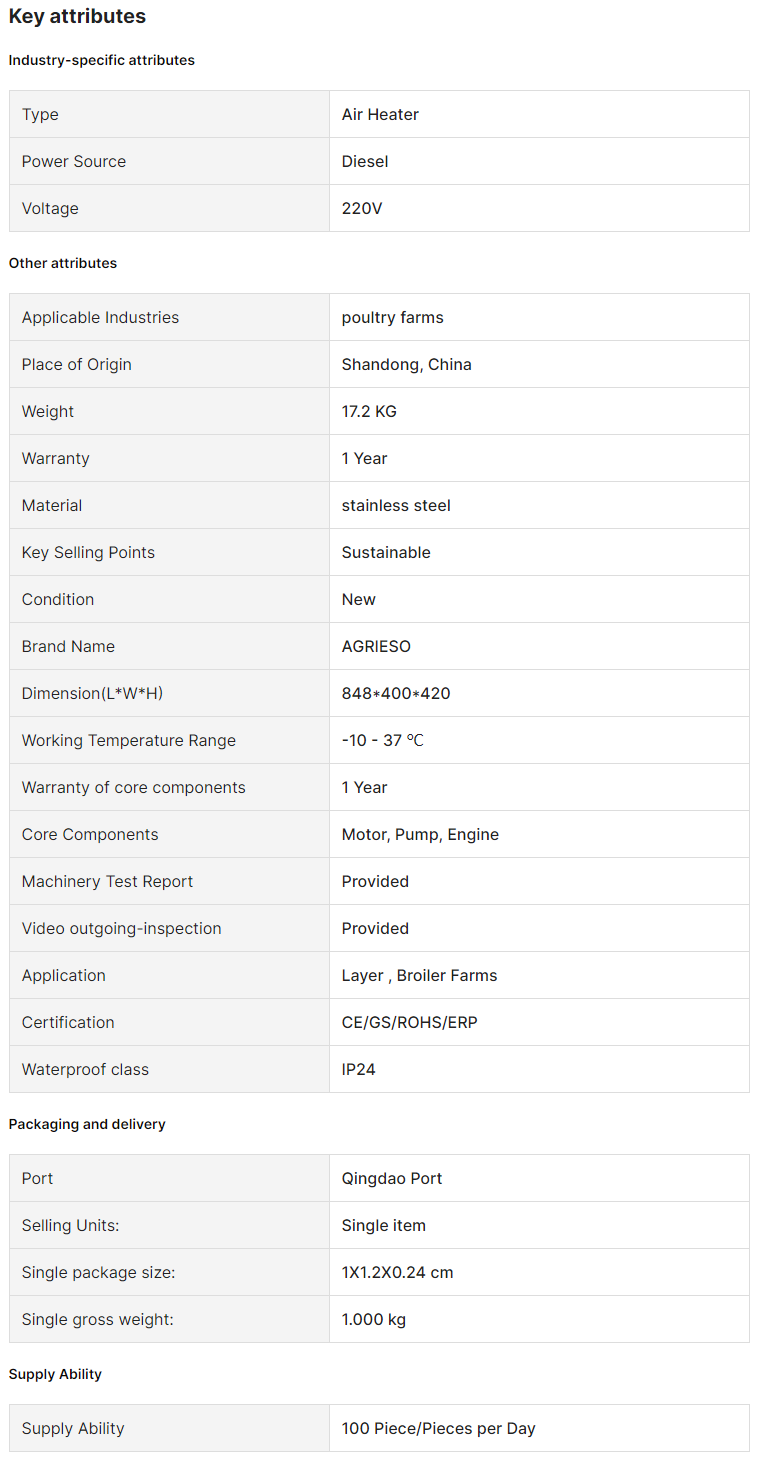Viewport: 764px width, 1459px height.
Task: Click the Applicable Industries label
Action: [x=100, y=317]
